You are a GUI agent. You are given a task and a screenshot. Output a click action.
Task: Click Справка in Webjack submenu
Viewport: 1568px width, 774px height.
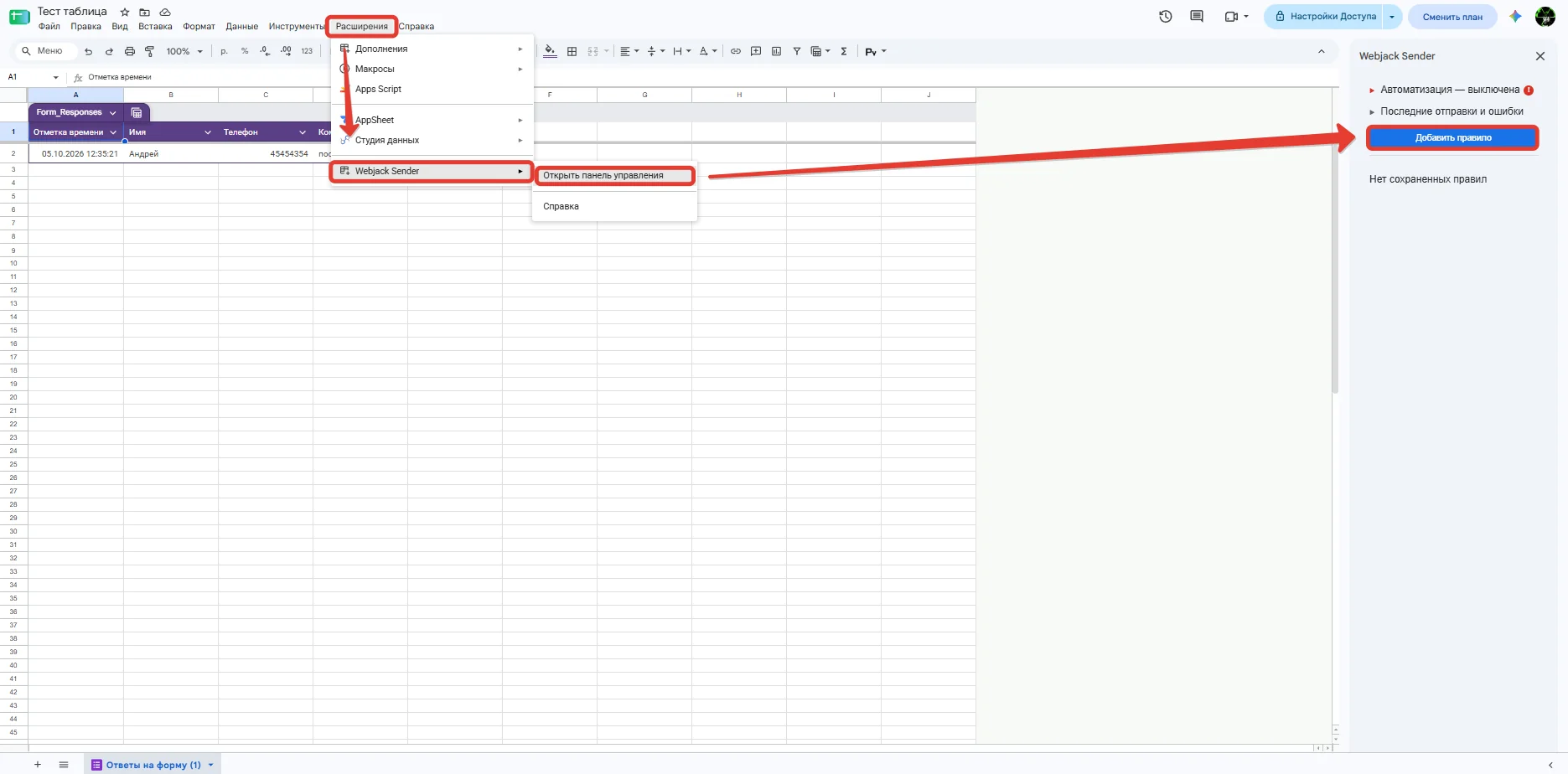pos(561,206)
